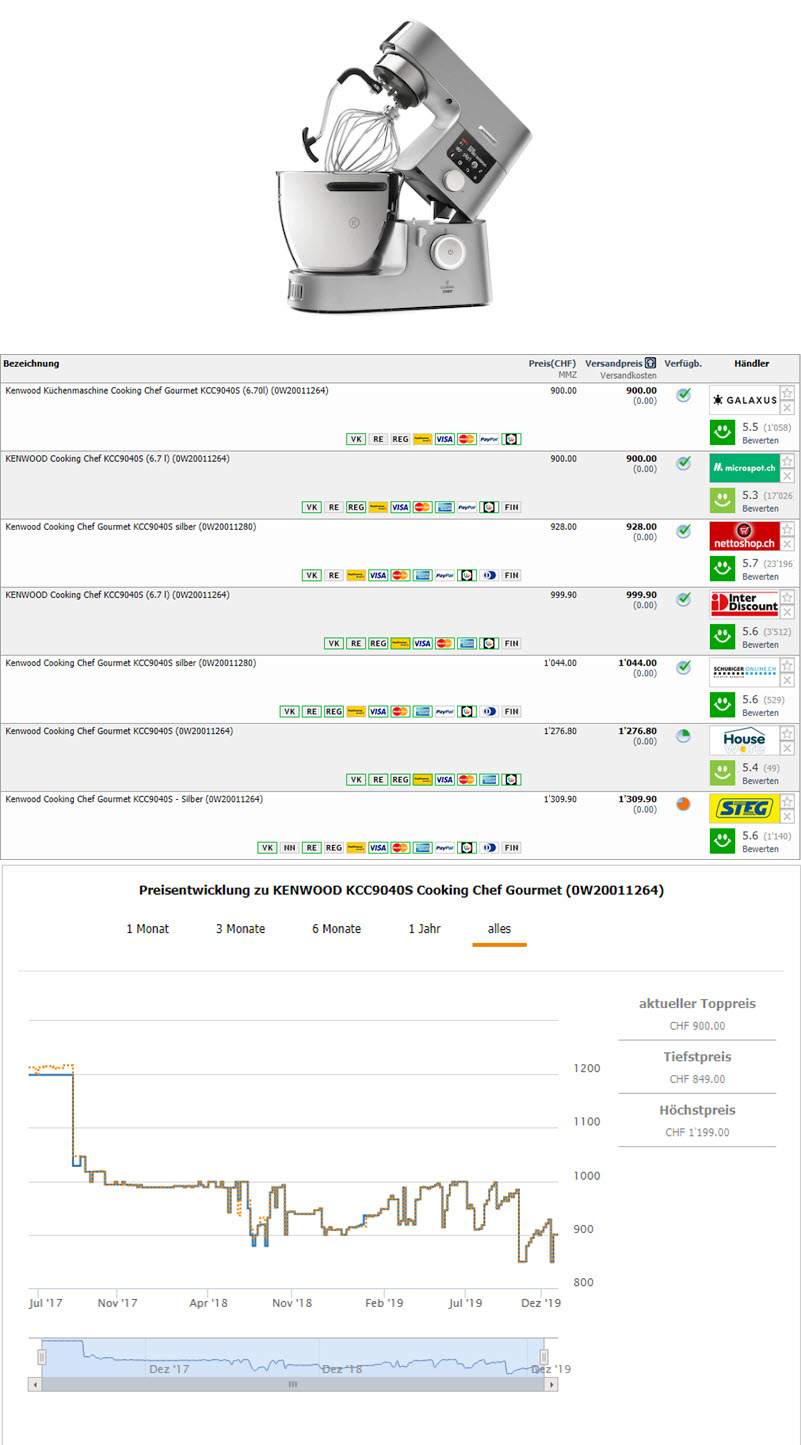801x1445 pixels.
Task: Toggle favorite star for the STEG offer
Action: [787, 801]
